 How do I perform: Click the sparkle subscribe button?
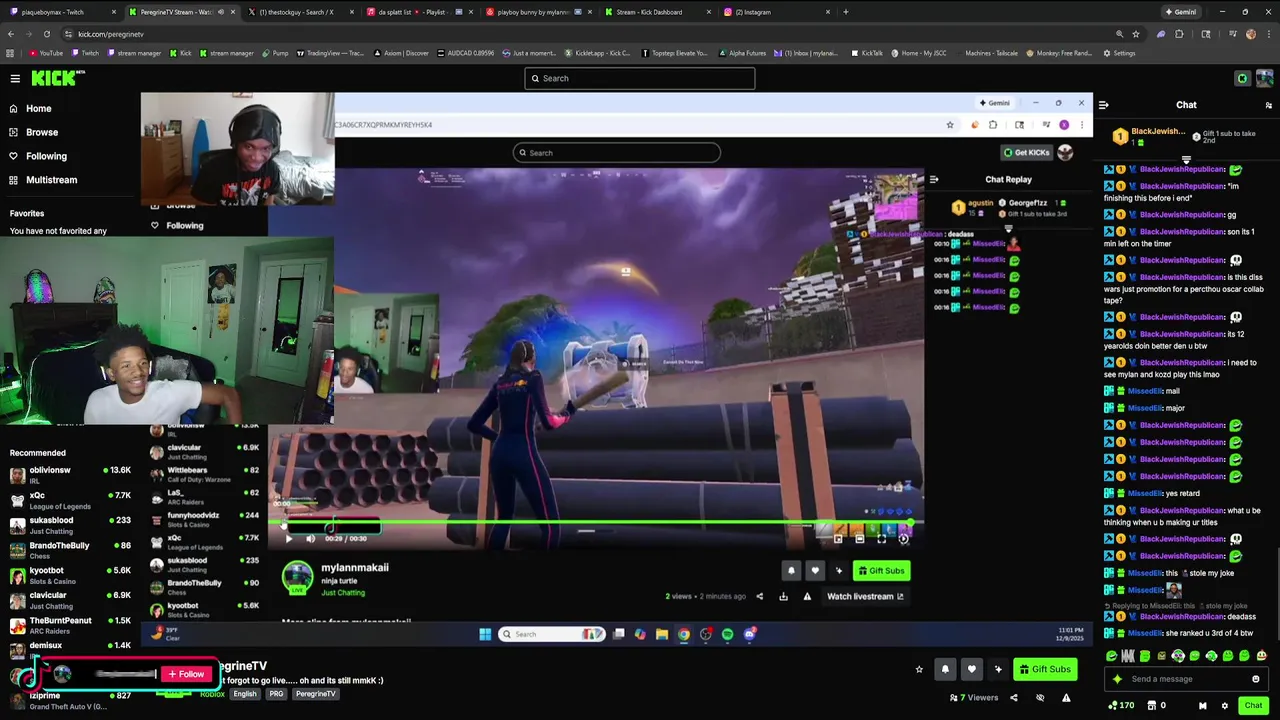tap(997, 669)
